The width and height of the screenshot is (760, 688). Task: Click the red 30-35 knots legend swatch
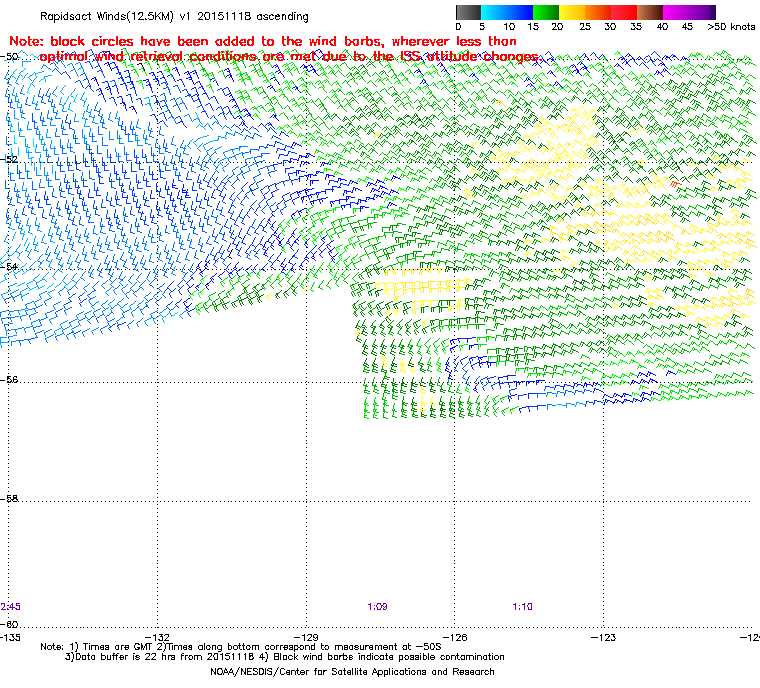[624, 12]
